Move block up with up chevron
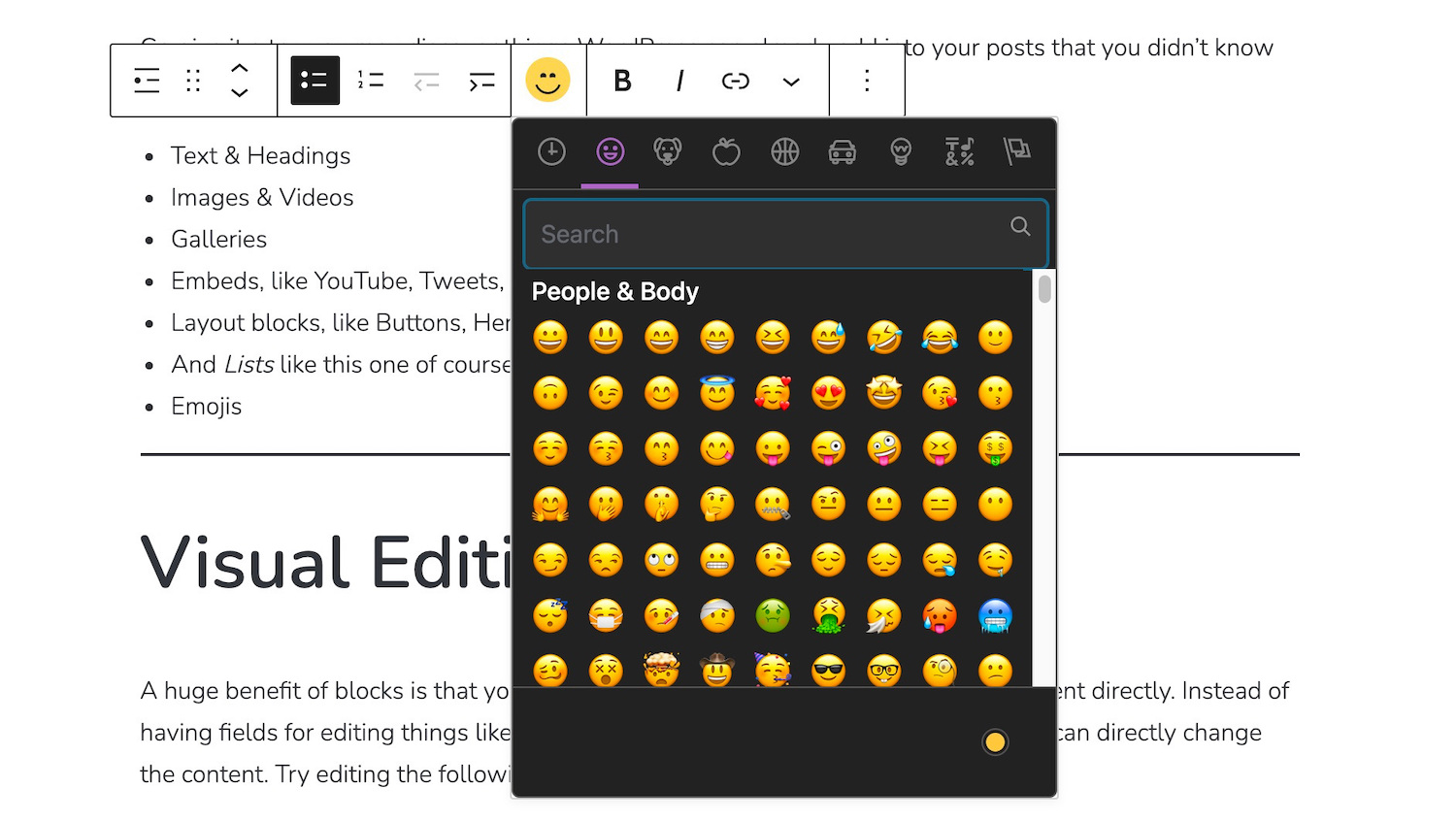This screenshot has height=821, width=1456. point(240,68)
